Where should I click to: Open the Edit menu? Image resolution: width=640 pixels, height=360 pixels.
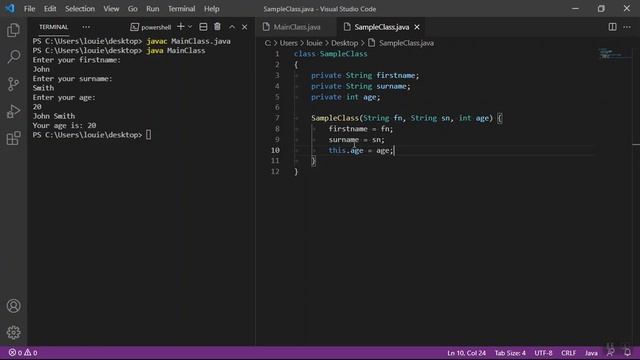pos(50,9)
